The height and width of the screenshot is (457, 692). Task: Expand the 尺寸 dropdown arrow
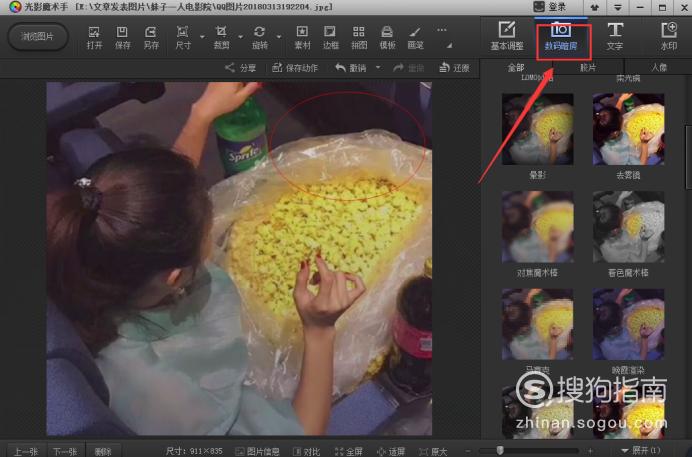pyautogui.click(x=202, y=37)
